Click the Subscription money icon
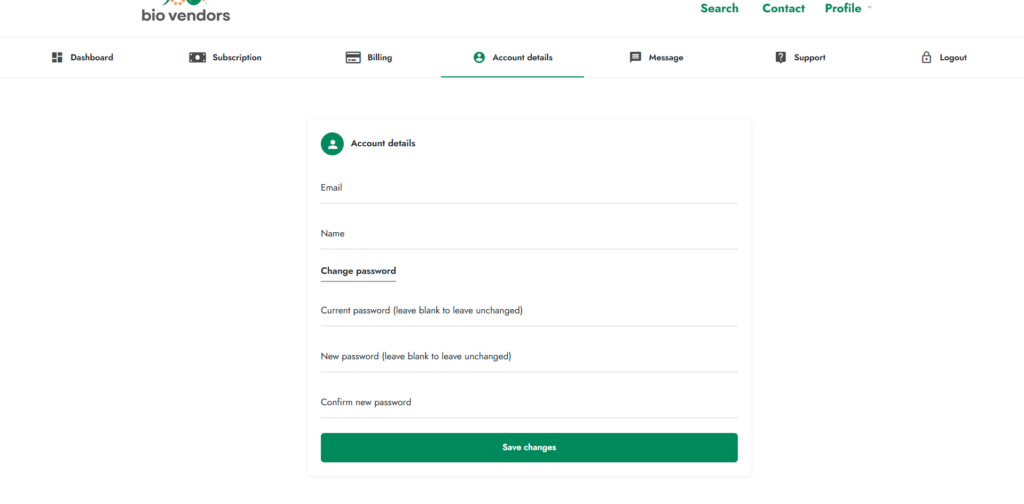Viewport: 1024px width, 504px height. (197, 57)
